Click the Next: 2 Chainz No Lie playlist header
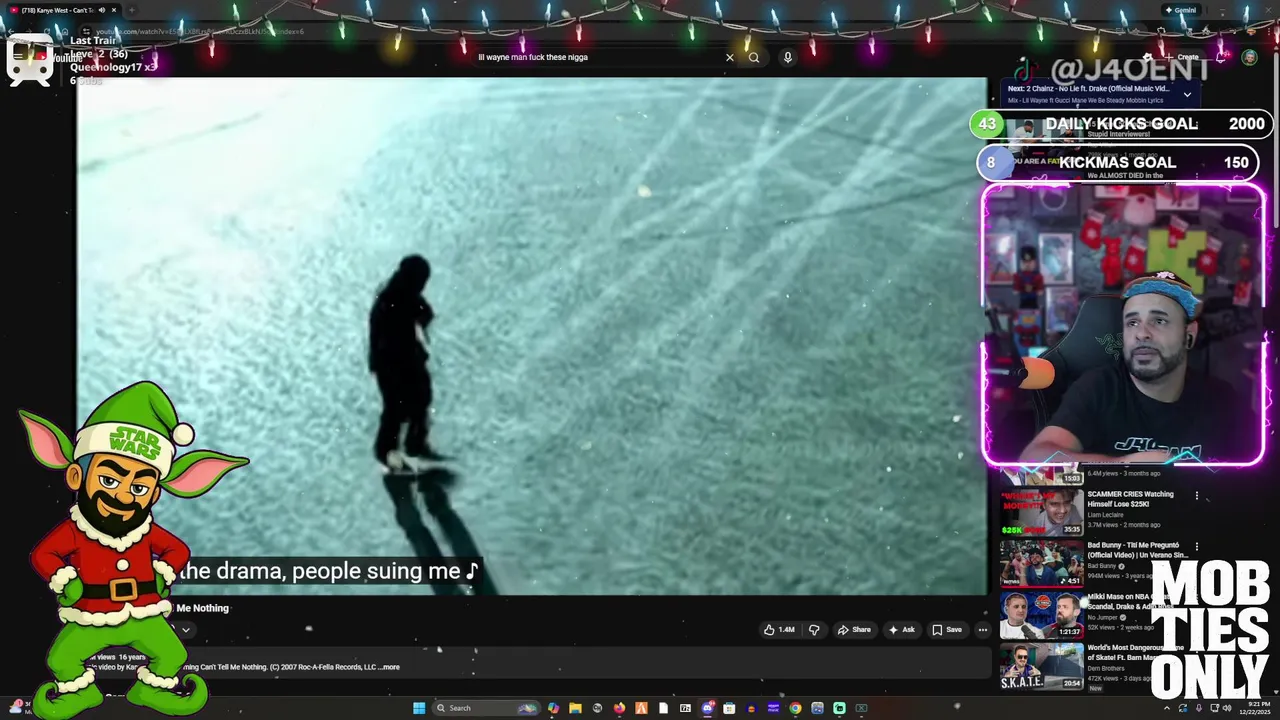This screenshot has width=1280, height=720. pos(1088,88)
